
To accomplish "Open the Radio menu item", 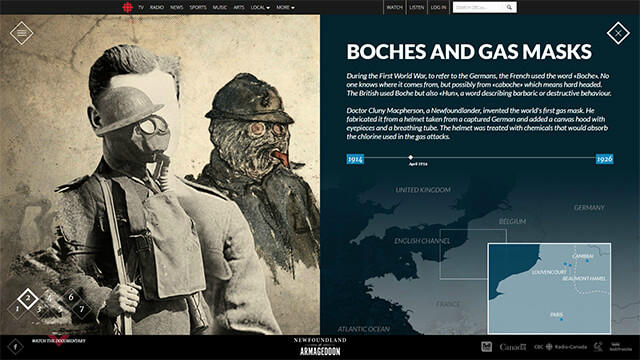I will point(157,7).
